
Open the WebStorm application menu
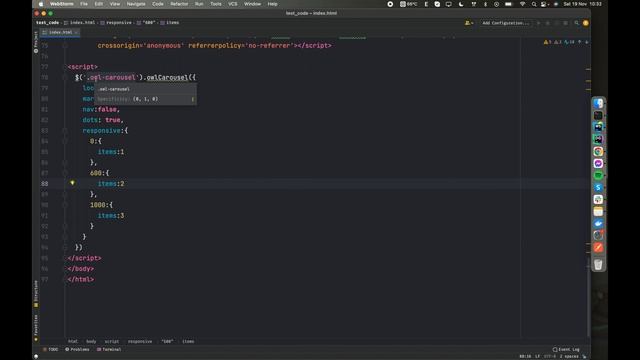[x=62, y=4]
